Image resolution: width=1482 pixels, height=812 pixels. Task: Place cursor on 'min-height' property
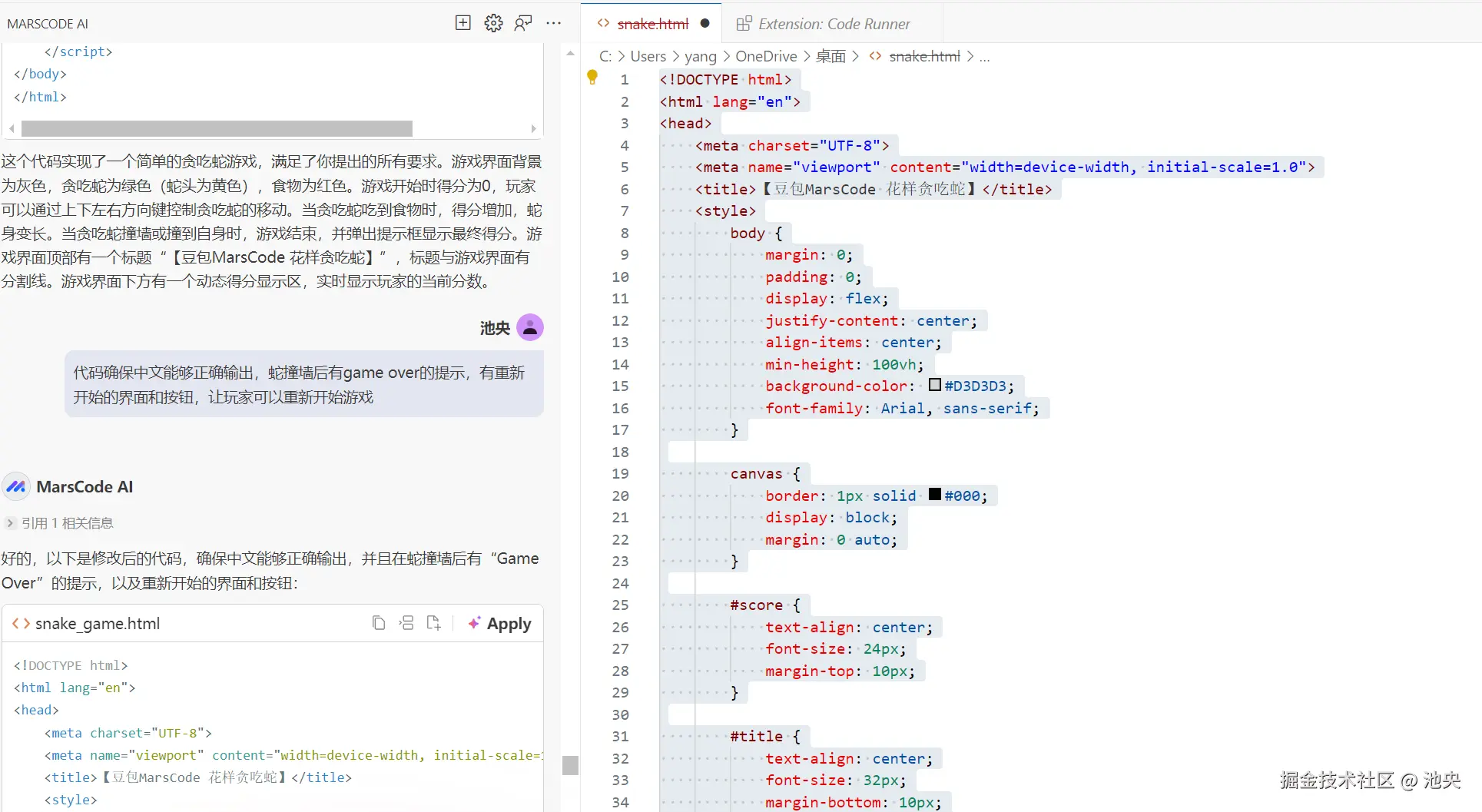click(x=809, y=364)
